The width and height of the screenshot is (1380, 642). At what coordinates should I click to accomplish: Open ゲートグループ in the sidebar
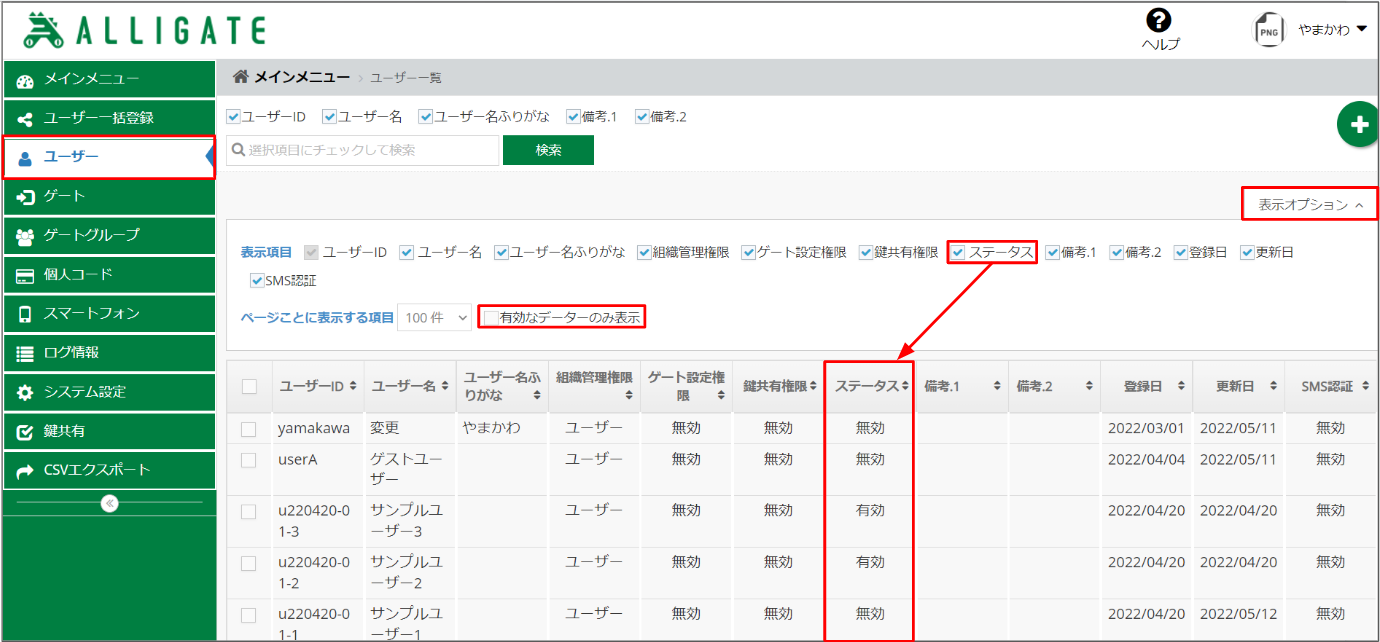tap(109, 236)
